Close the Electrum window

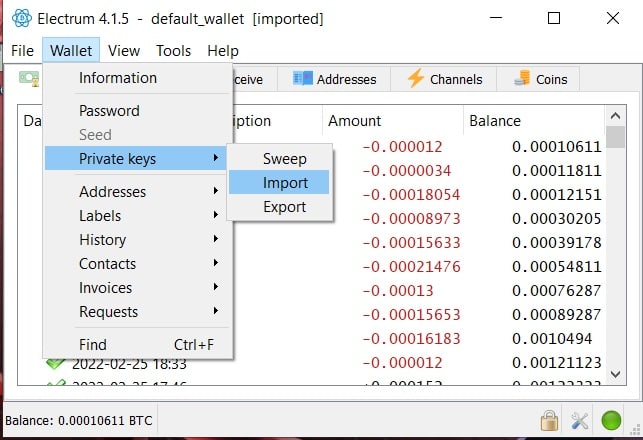(613, 18)
